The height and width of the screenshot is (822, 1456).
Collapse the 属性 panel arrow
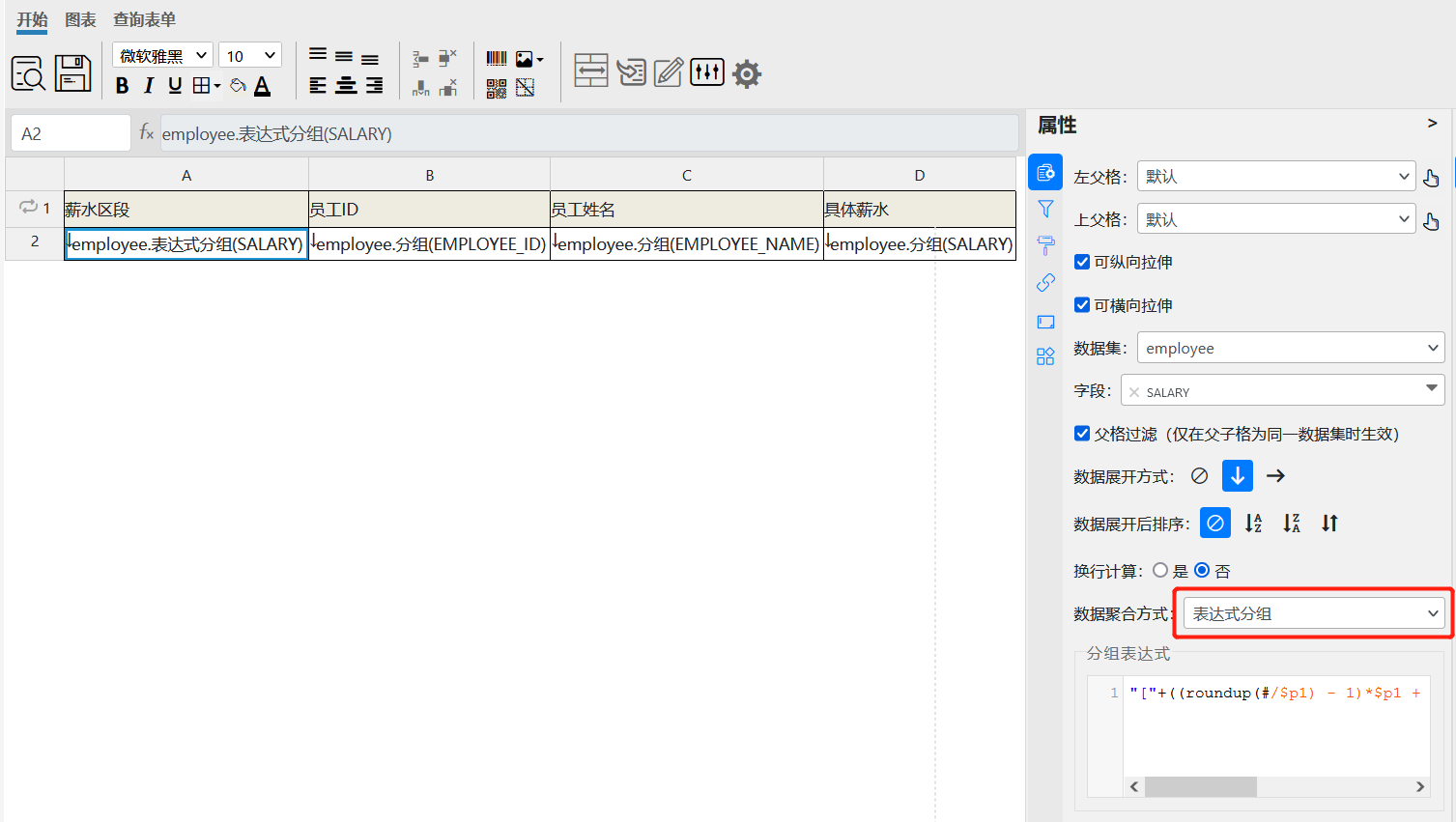(x=1433, y=124)
